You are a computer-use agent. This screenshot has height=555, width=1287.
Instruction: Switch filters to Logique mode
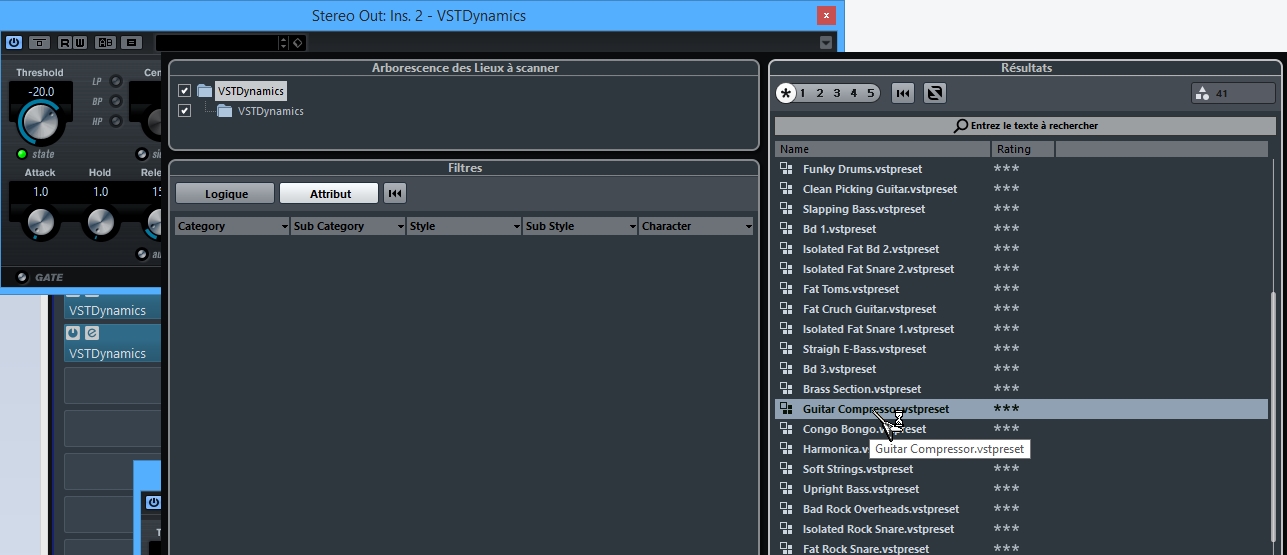pyautogui.click(x=225, y=193)
